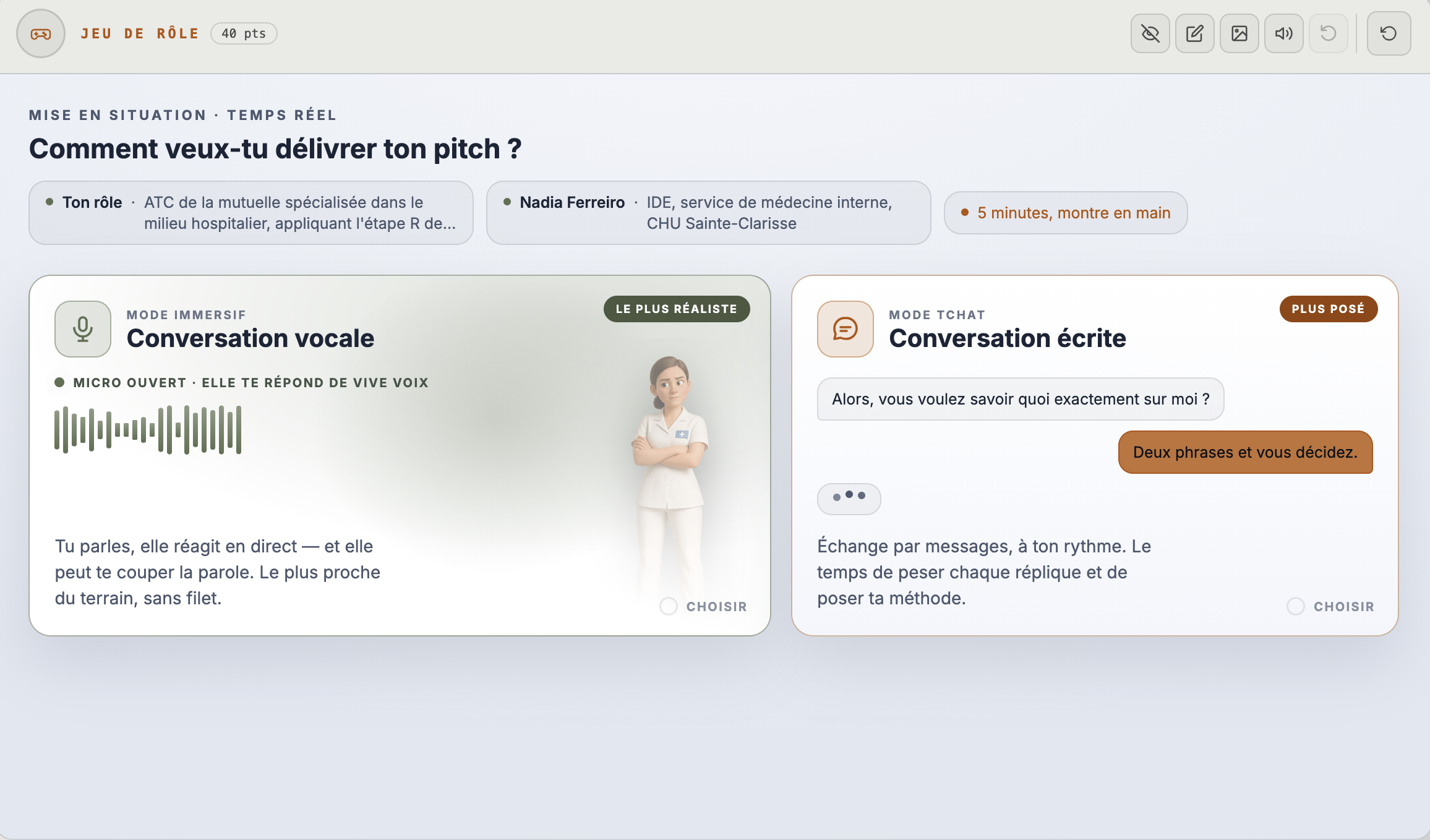1430x840 pixels.
Task: Click the greyed-out undo arrow
Action: tap(1328, 33)
